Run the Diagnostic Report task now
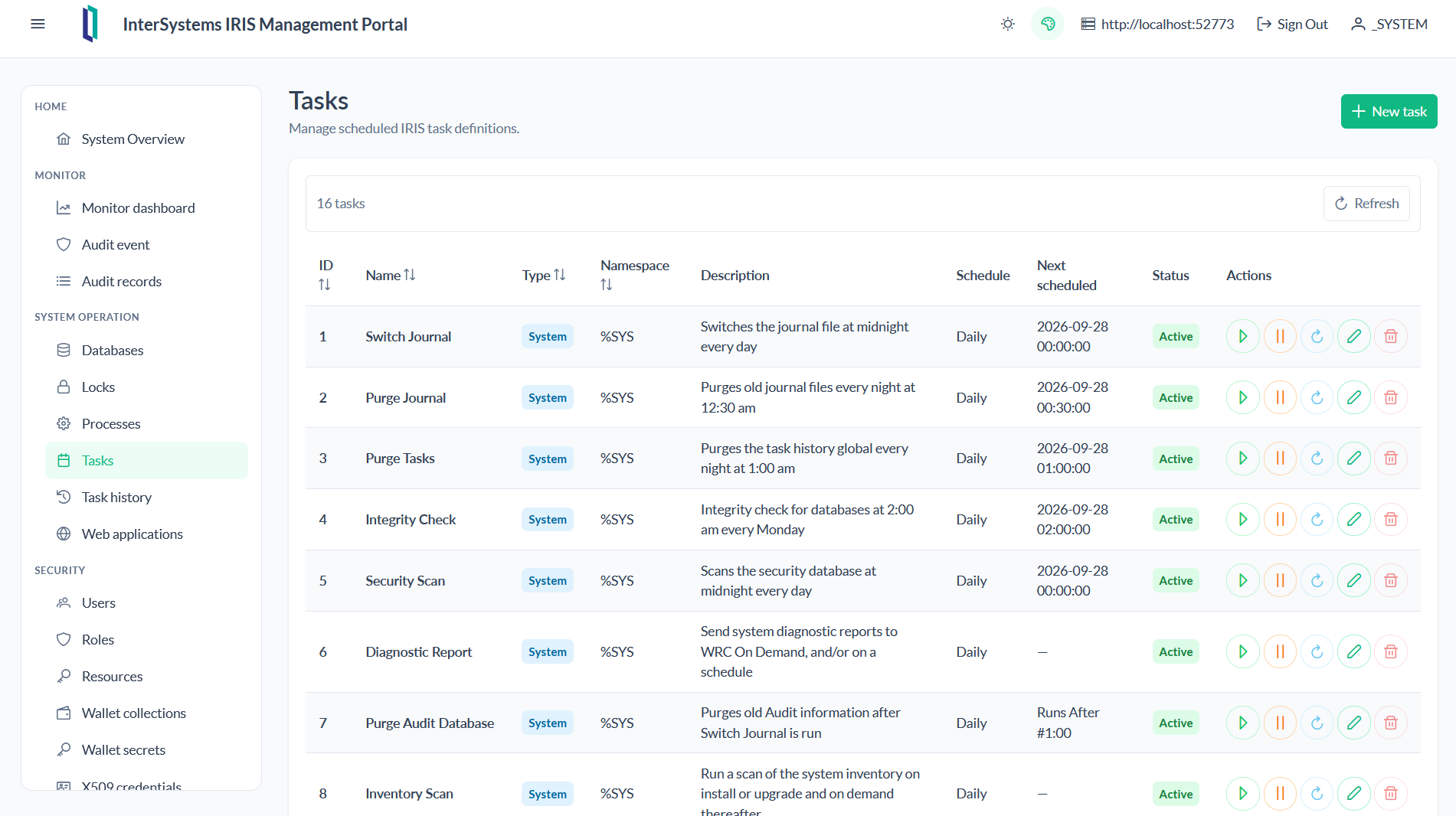This screenshot has width=1456, height=816. (x=1243, y=651)
